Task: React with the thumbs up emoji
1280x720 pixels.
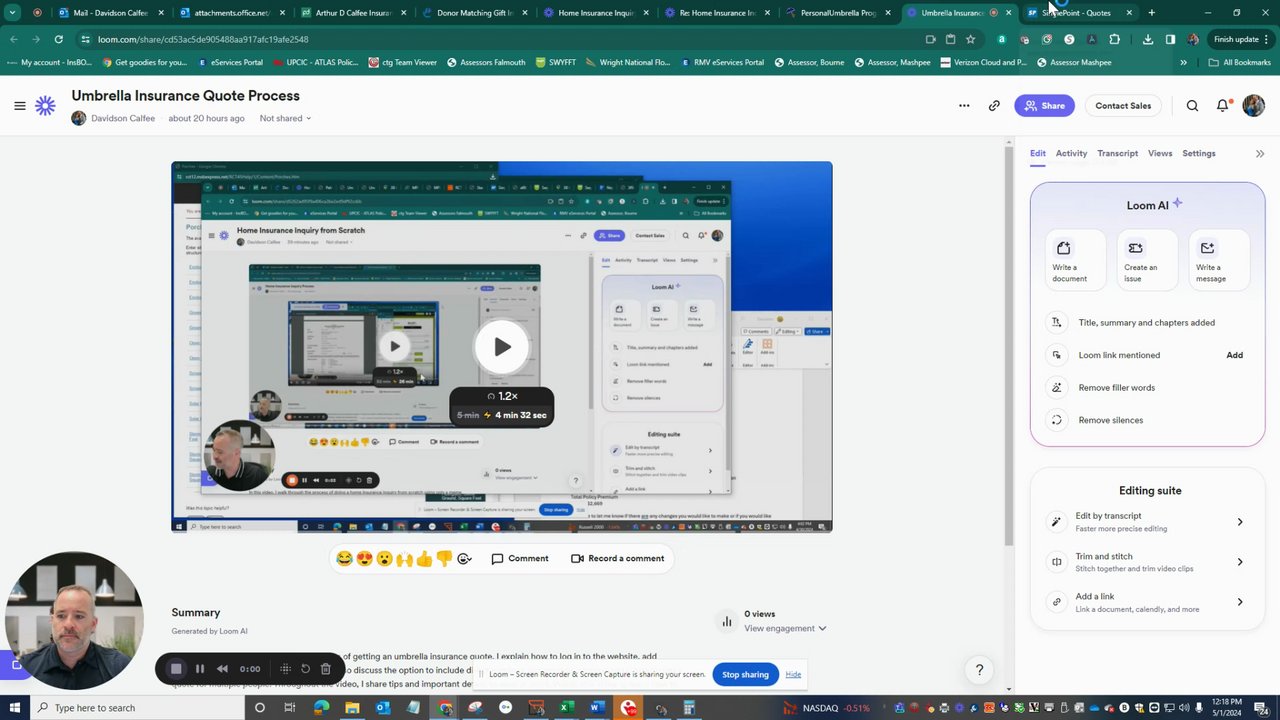Action: [424, 559]
